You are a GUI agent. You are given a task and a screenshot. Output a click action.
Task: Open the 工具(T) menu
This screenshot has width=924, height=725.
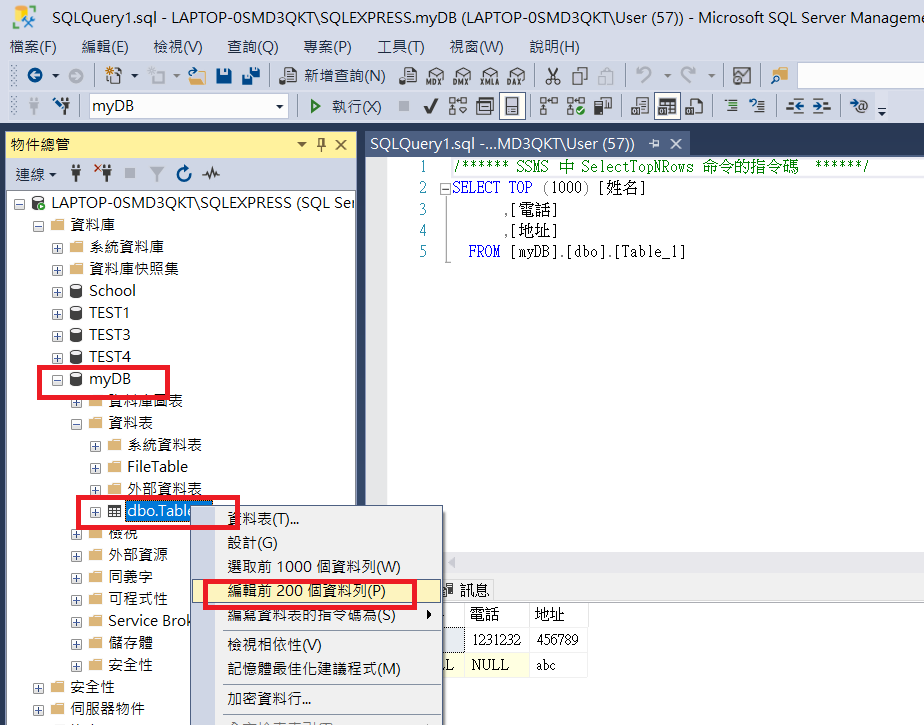(x=401, y=47)
